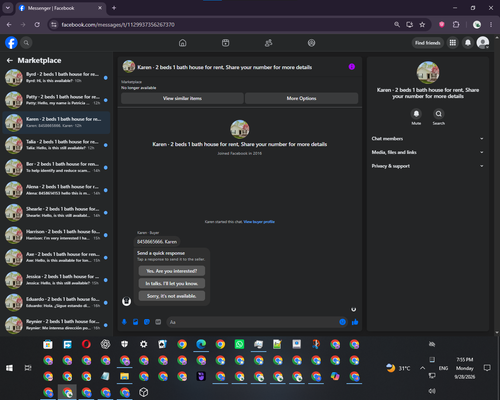Open WhatsApp from taskbar

[239, 344]
